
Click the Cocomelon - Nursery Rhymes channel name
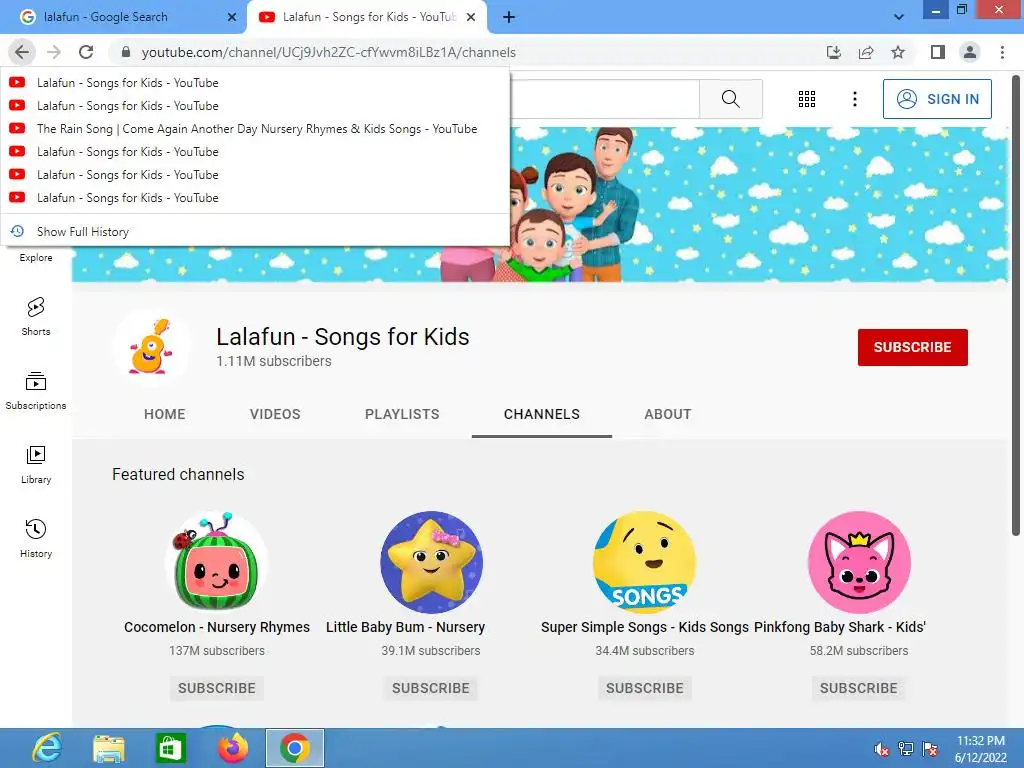click(217, 627)
